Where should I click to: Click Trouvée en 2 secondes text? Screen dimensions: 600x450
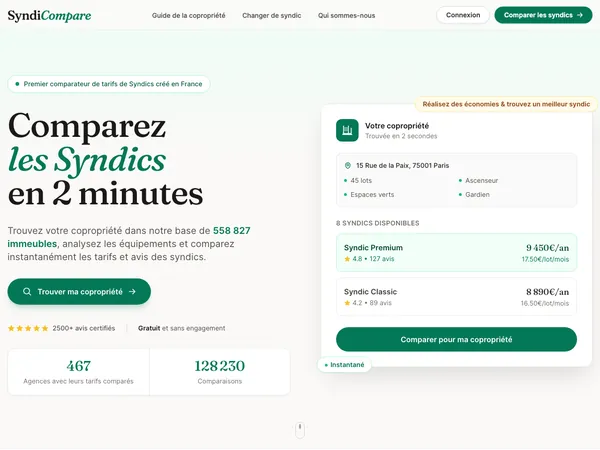pyautogui.click(x=401, y=136)
